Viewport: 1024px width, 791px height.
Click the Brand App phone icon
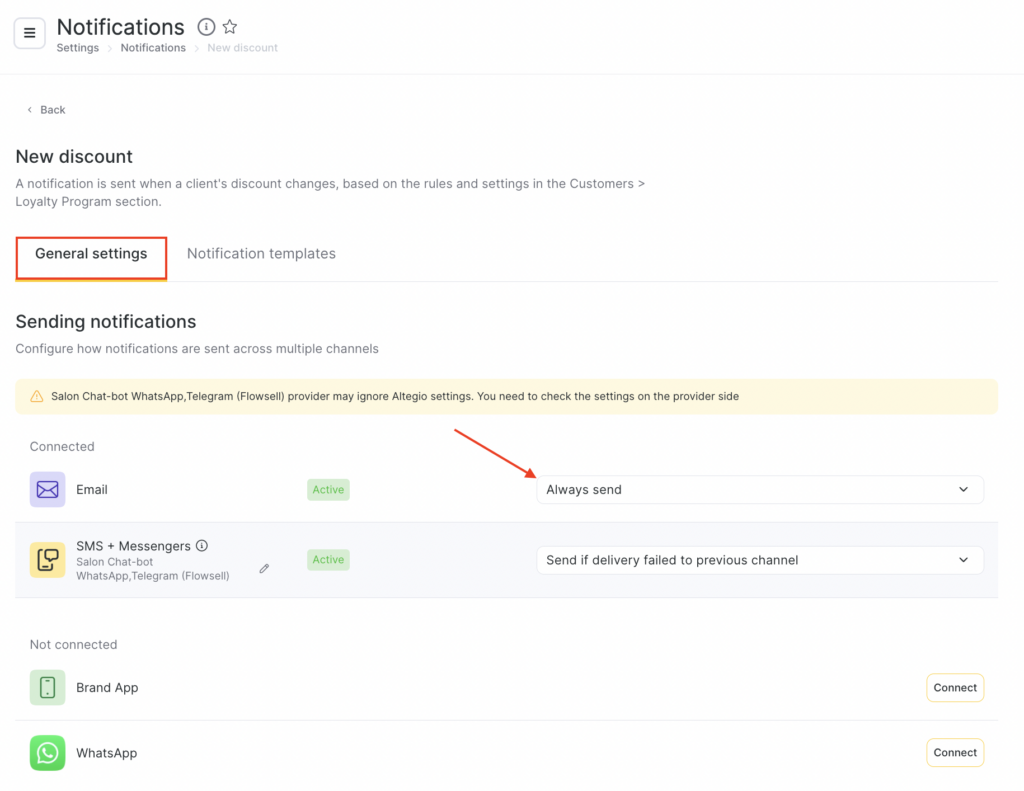coord(47,688)
